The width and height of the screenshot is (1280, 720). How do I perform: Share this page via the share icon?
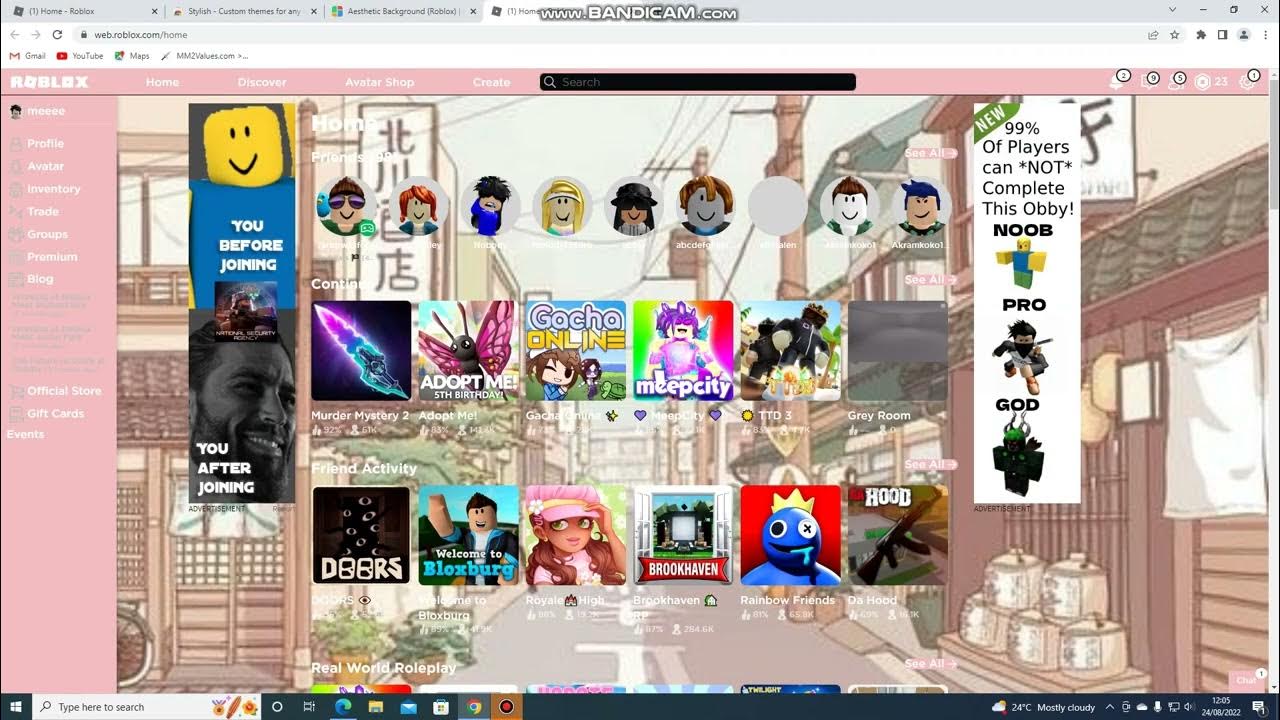point(1153,34)
